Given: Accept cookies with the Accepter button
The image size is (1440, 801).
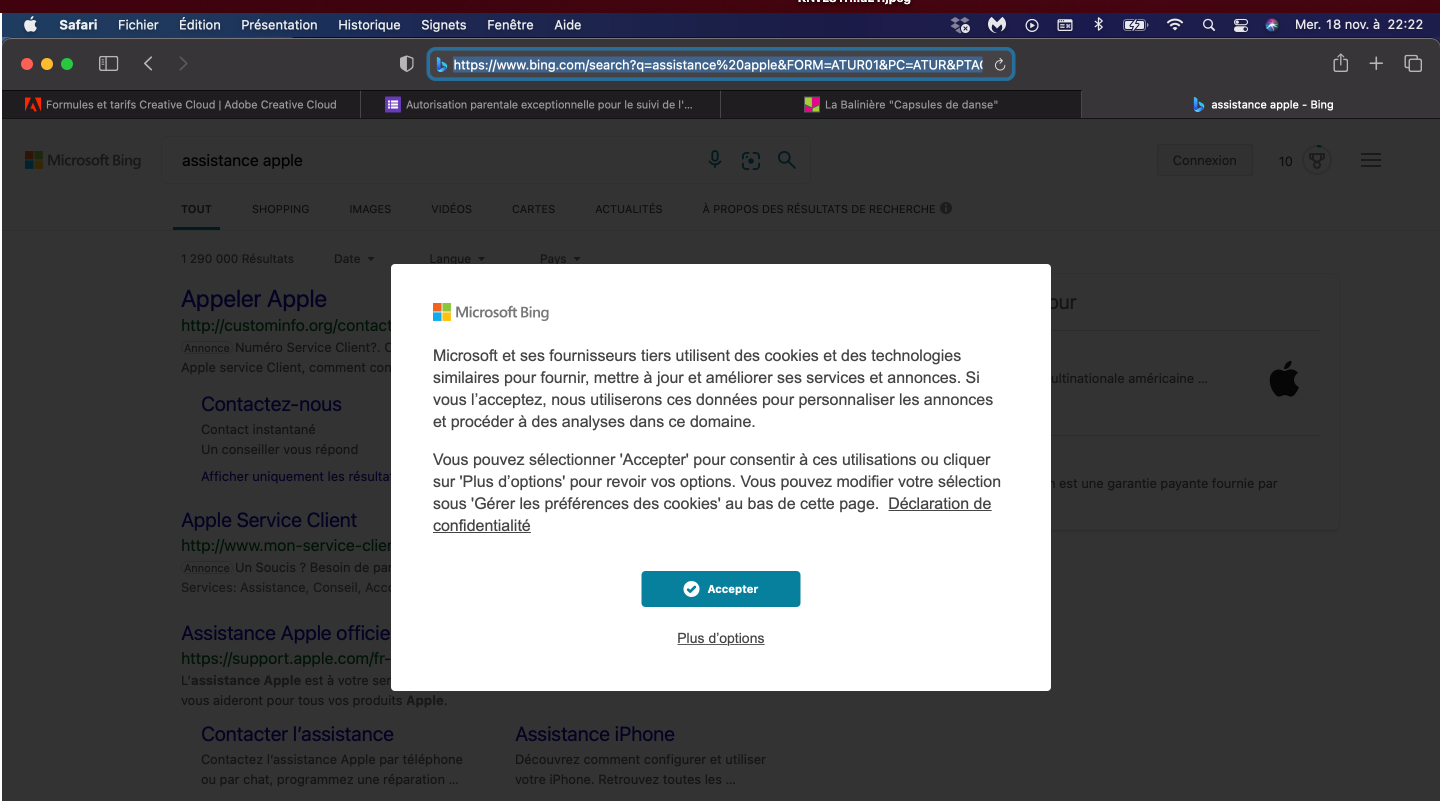Looking at the screenshot, I should (721, 589).
